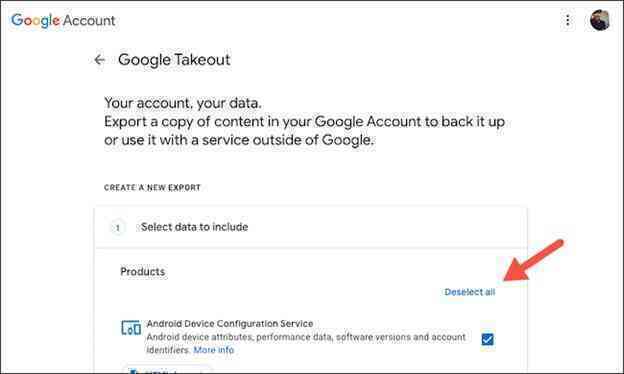Click the Google Takeout page title
This screenshot has width=624, height=374.
coord(174,60)
